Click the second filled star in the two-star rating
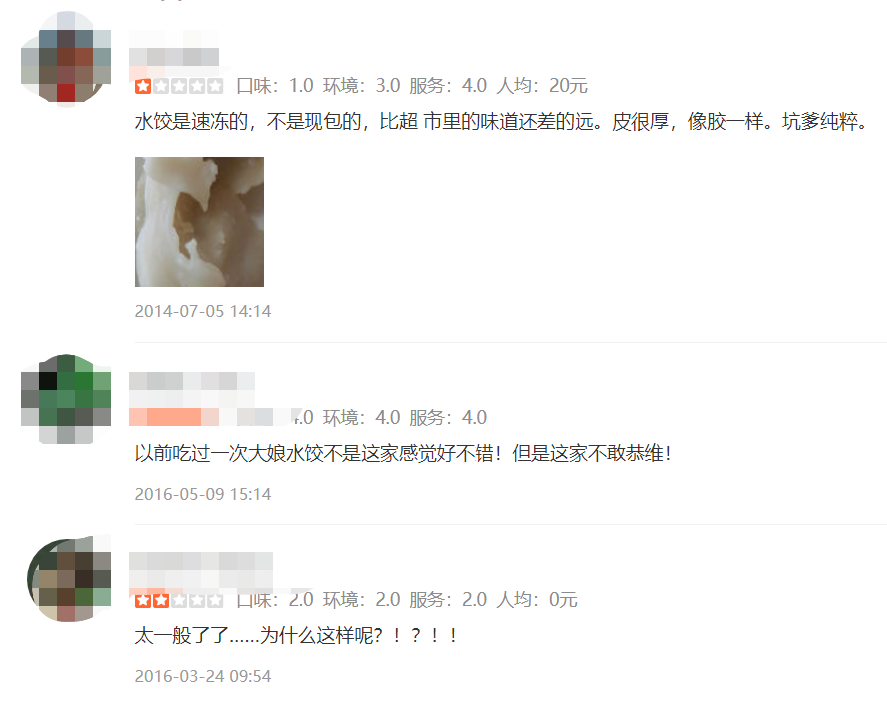Screen dimensions: 887x705 tap(161, 600)
